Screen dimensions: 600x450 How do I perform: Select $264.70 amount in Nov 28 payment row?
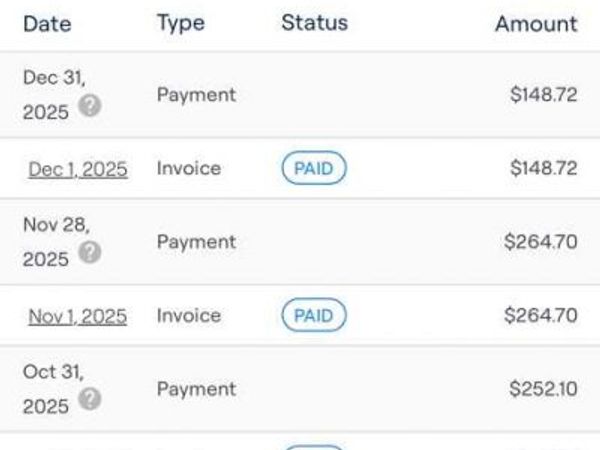click(x=543, y=242)
